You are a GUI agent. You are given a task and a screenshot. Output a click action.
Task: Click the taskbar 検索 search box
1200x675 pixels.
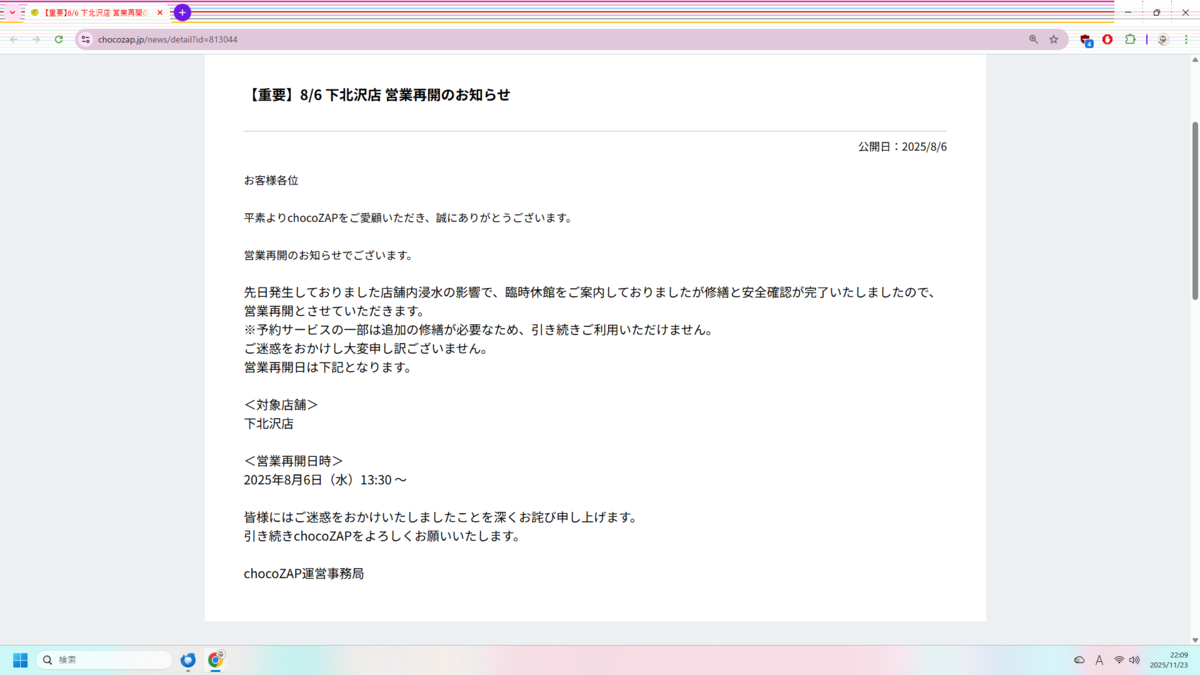pyautogui.click(x=105, y=660)
